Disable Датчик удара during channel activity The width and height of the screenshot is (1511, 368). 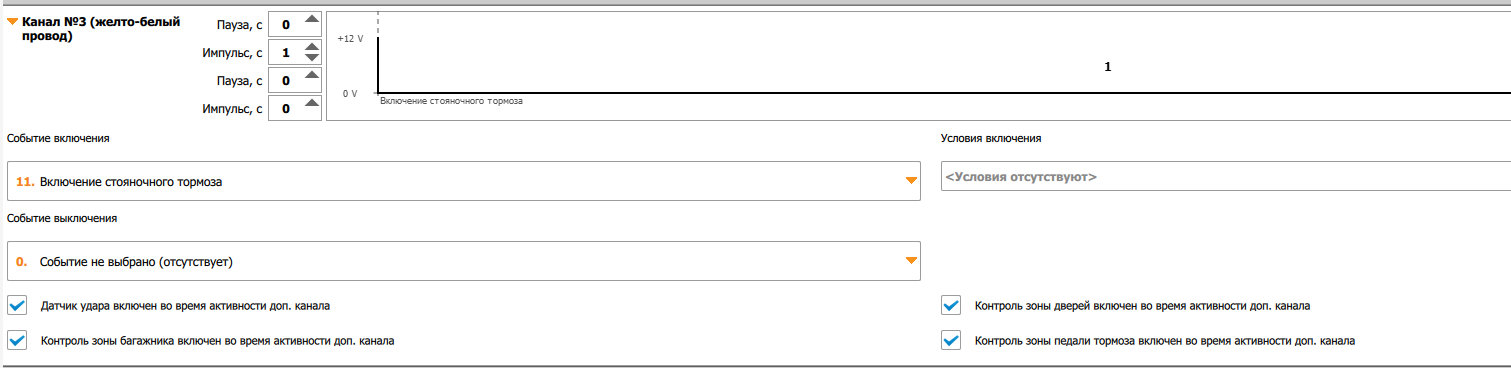[x=17, y=305]
